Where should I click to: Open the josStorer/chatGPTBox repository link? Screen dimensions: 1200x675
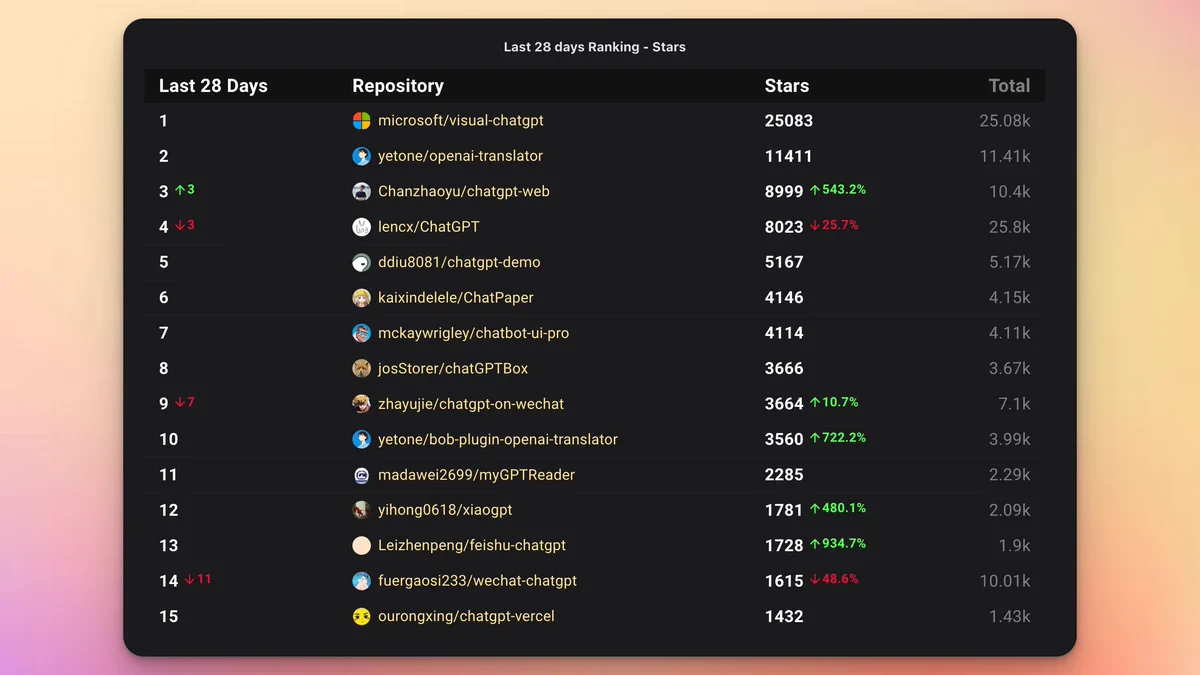click(453, 369)
